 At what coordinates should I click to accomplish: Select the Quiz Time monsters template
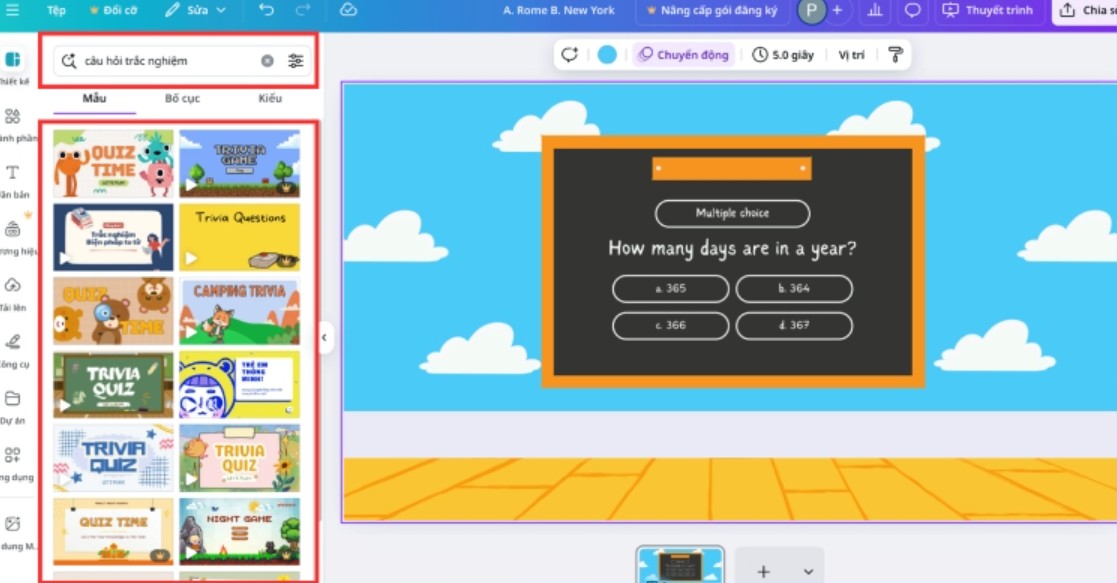pos(113,163)
